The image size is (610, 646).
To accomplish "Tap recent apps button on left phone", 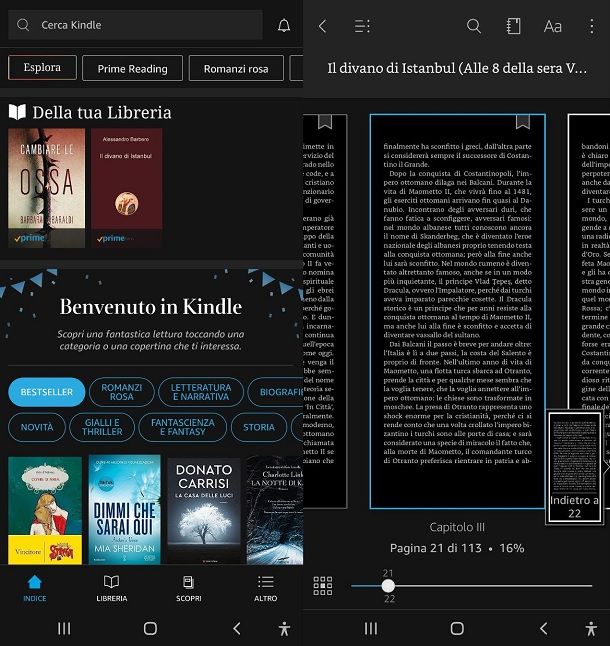I will [64, 628].
